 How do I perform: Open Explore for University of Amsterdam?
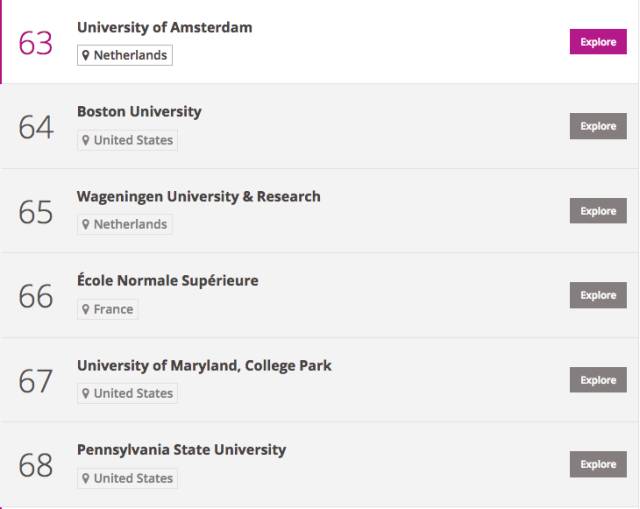598,42
